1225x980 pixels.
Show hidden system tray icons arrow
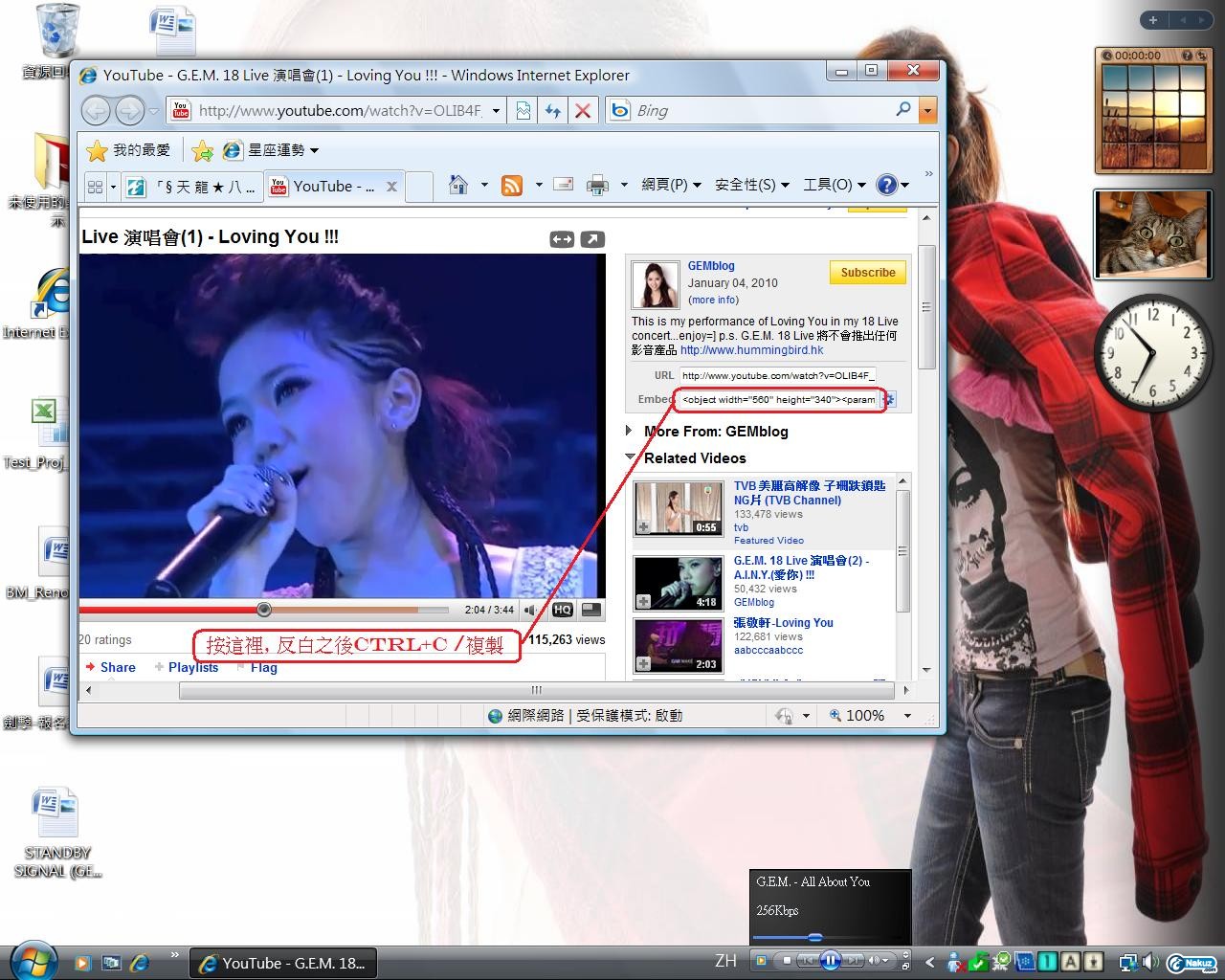[x=929, y=962]
